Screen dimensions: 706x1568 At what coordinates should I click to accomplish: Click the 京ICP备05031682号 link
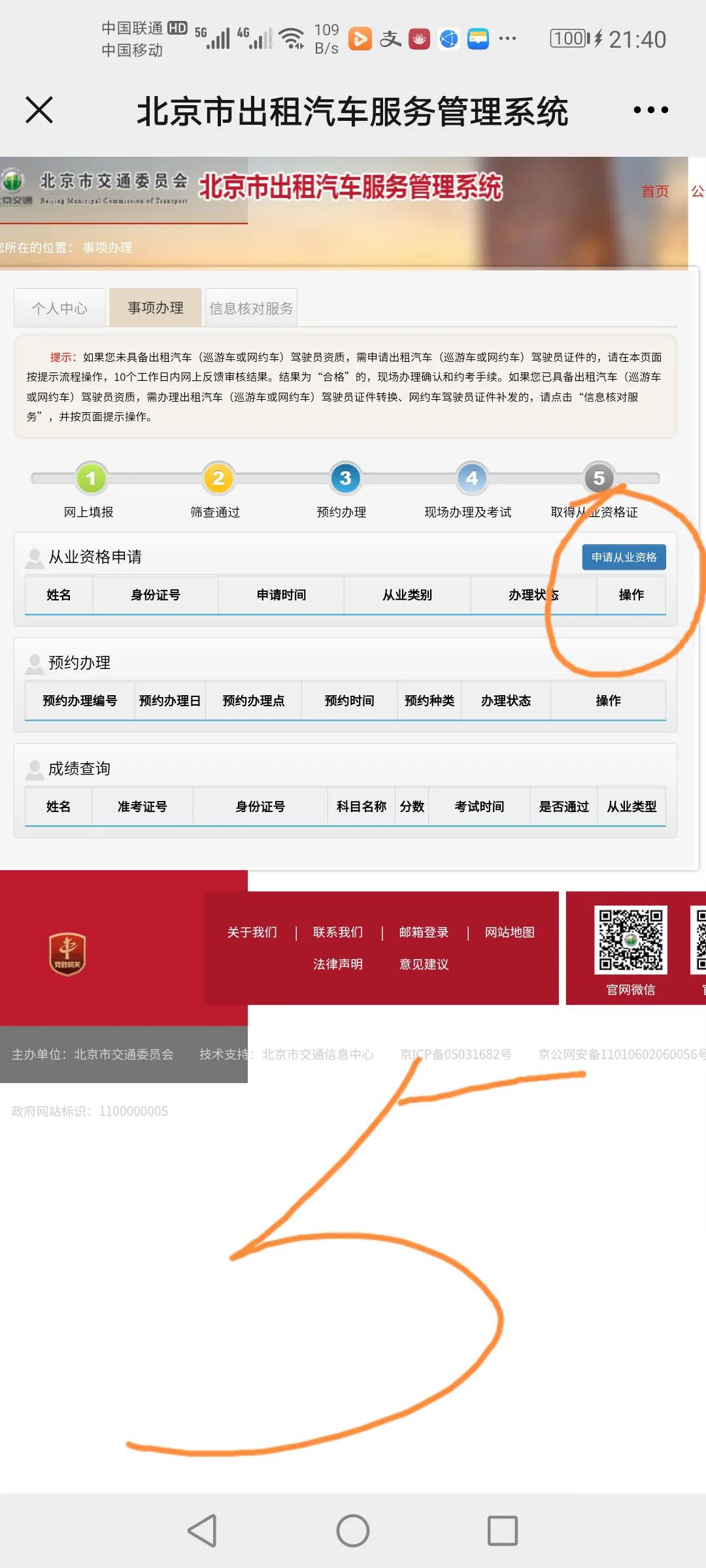coord(456,1054)
